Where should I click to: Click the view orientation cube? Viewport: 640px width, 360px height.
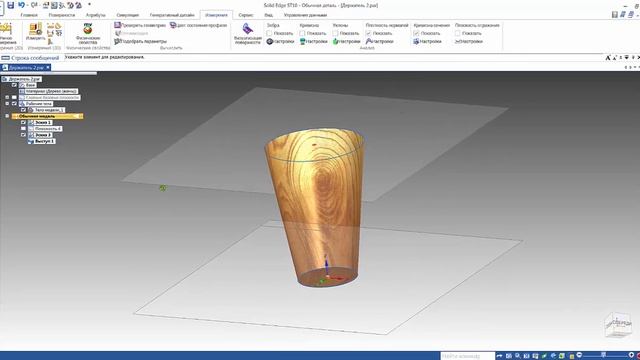[x=619, y=324]
